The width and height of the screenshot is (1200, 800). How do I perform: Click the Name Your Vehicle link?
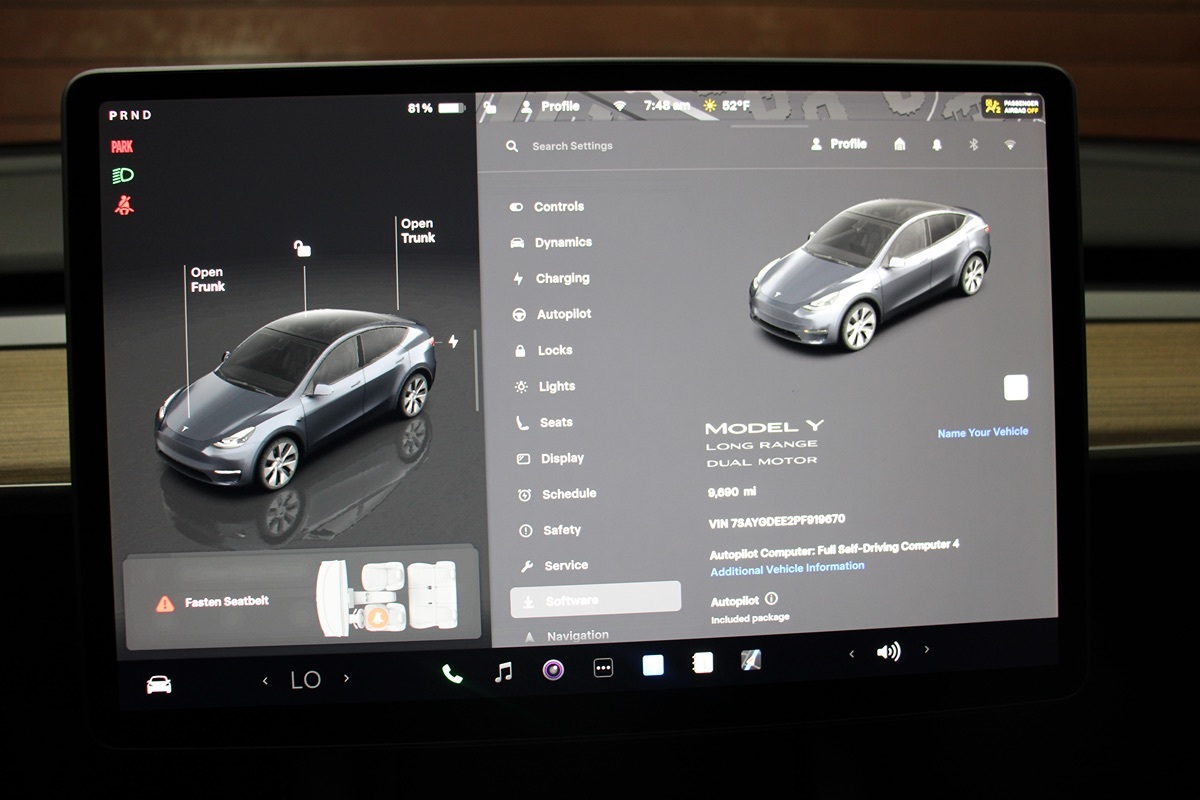click(982, 432)
